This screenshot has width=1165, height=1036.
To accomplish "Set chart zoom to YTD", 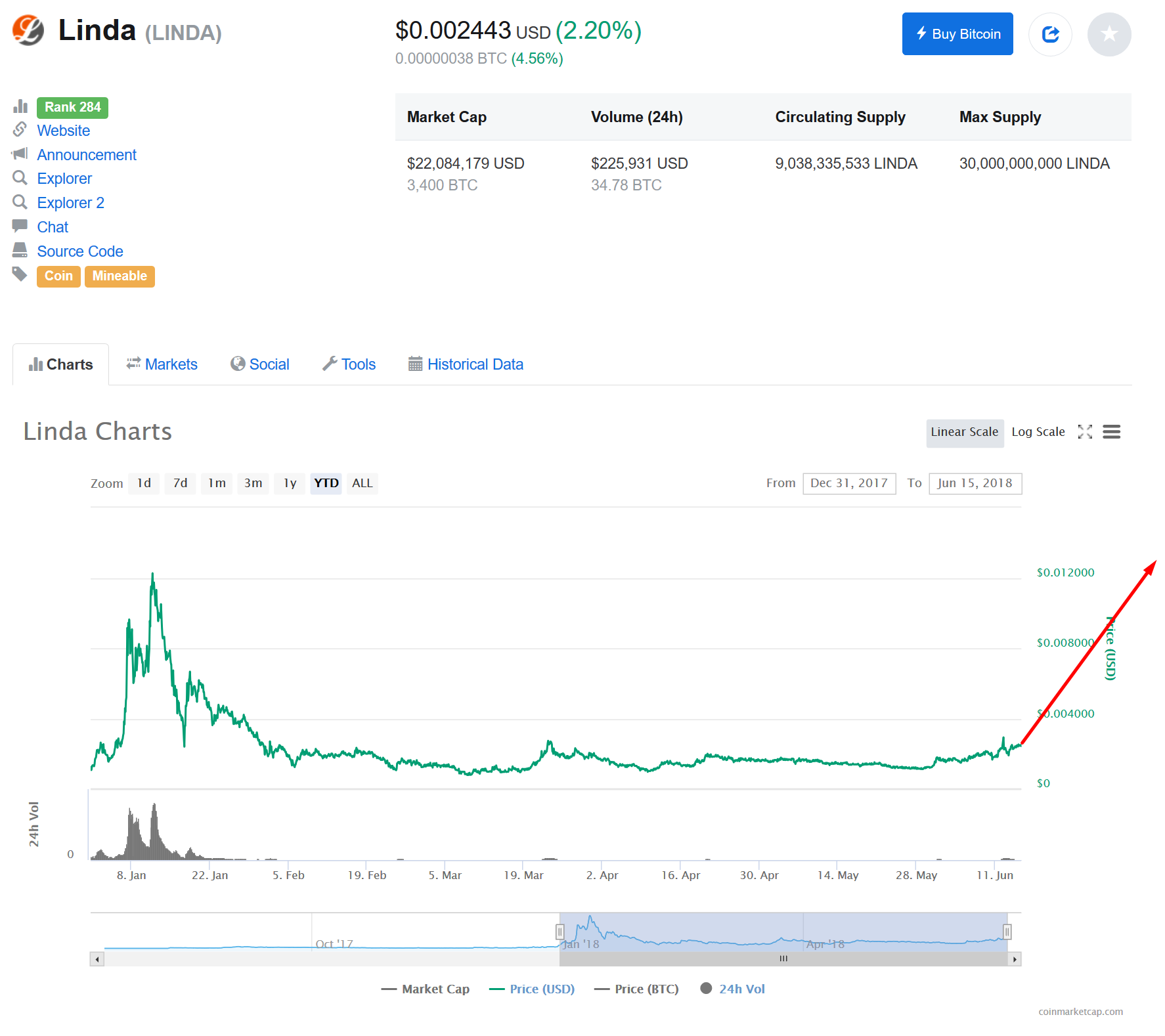I will click(x=326, y=484).
